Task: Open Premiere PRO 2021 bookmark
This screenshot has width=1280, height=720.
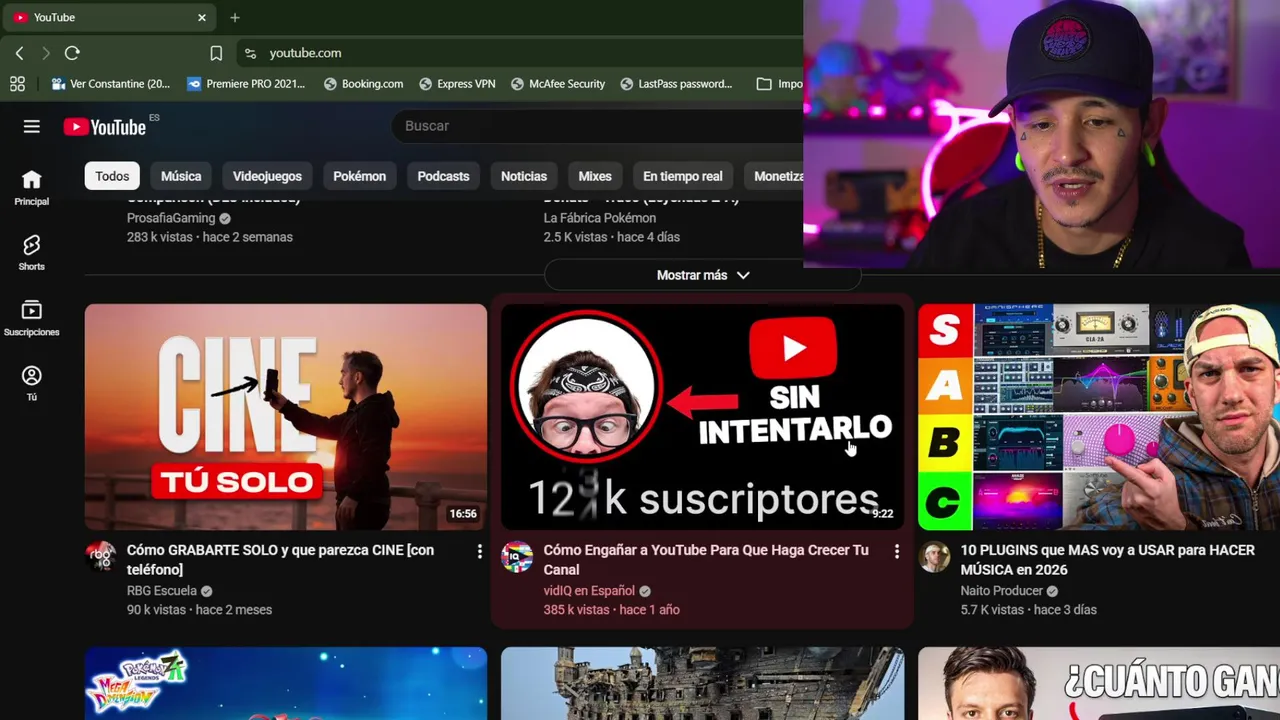Action: [x=246, y=84]
